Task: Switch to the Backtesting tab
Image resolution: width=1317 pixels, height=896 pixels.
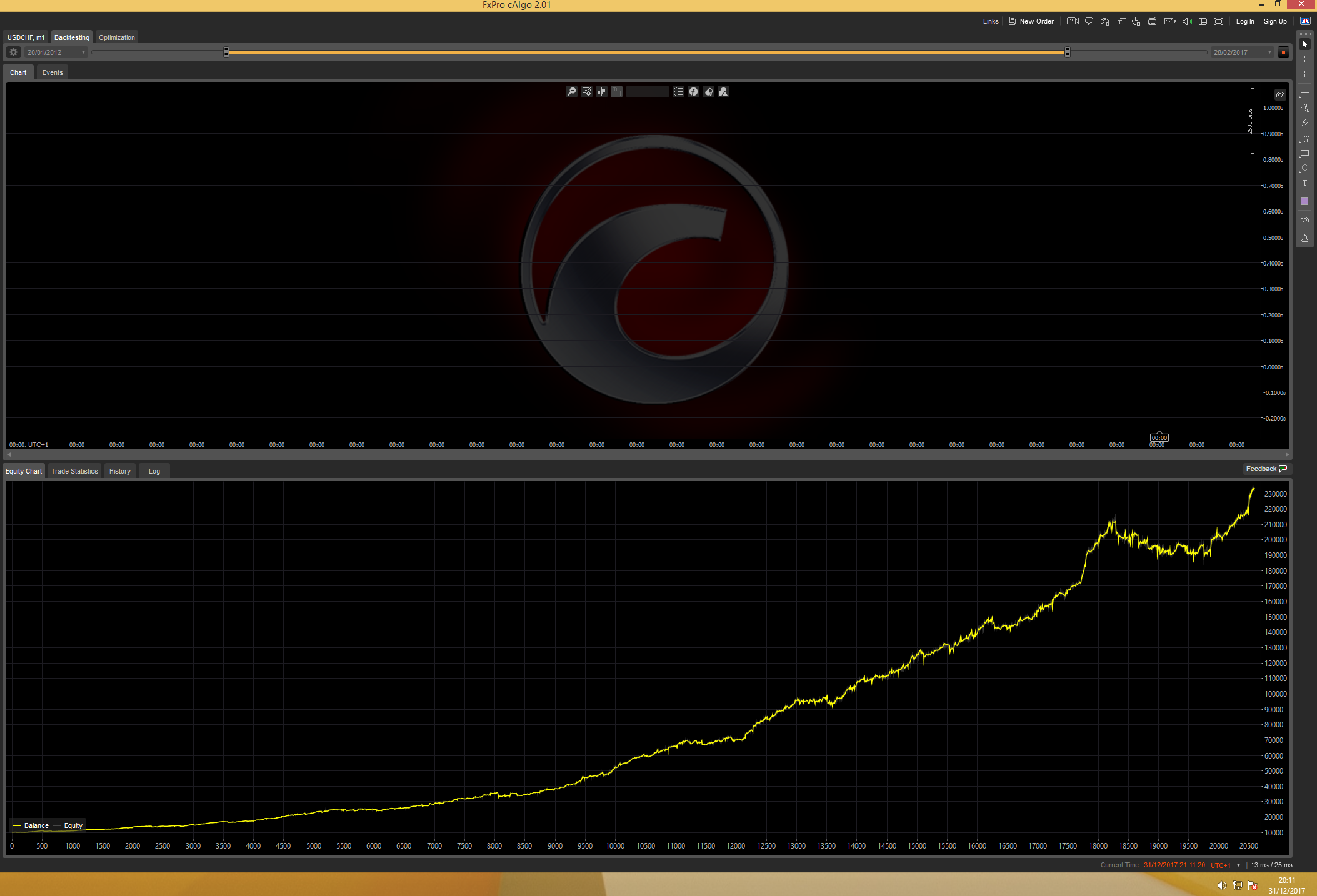Action: pyautogui.click(x=72, y=37)
